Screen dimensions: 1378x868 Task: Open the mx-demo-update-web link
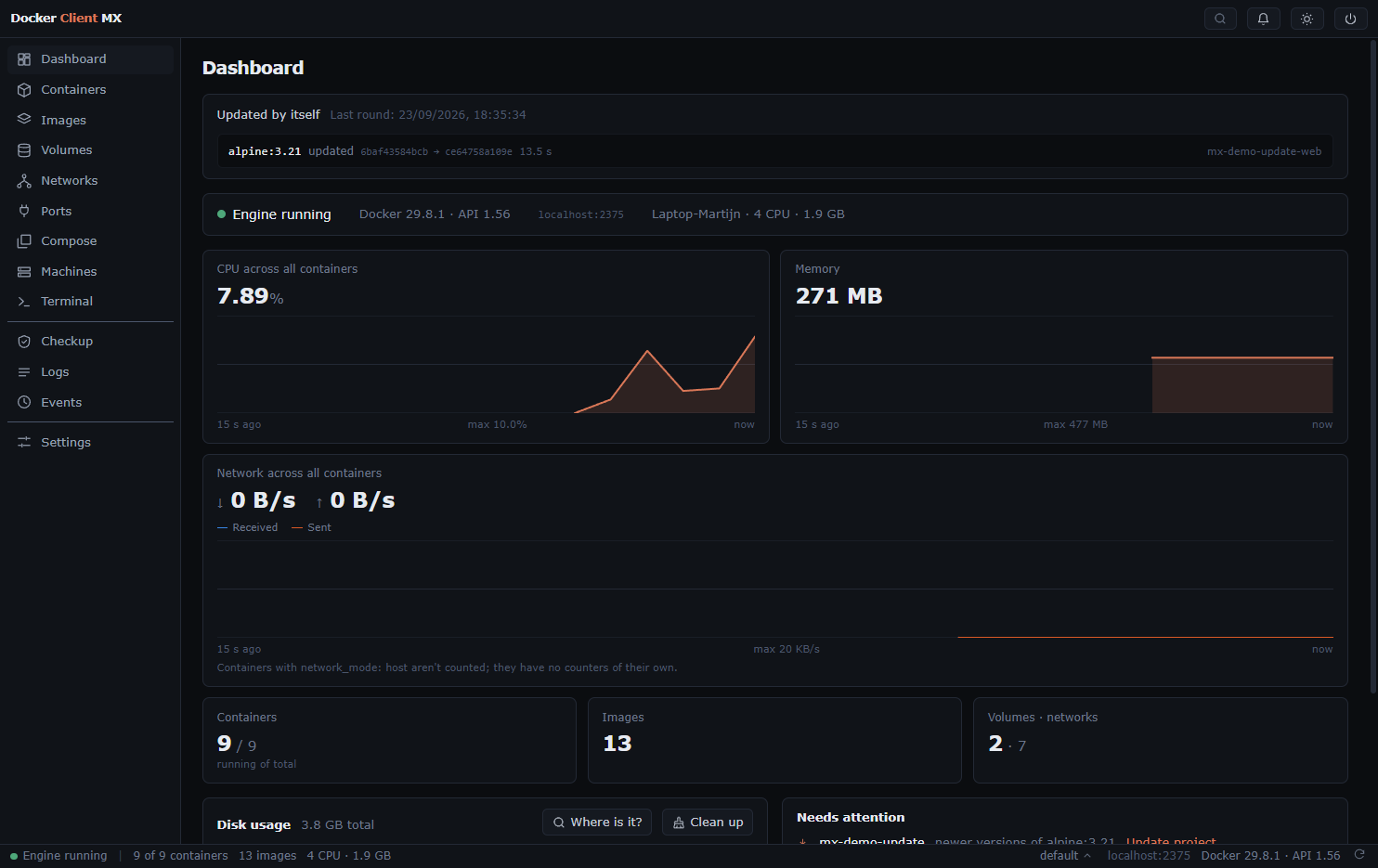tap(1264, 151)
